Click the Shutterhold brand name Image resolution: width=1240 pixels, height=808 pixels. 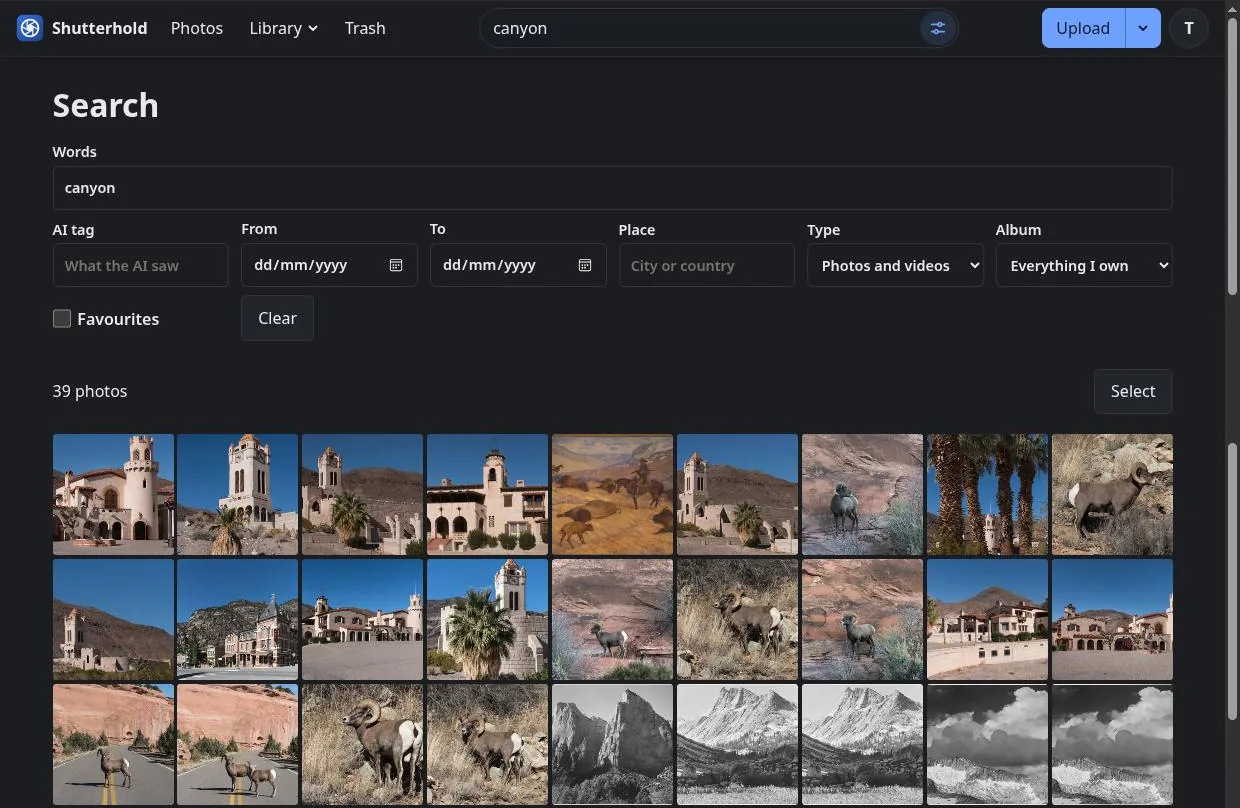[100, 28]
